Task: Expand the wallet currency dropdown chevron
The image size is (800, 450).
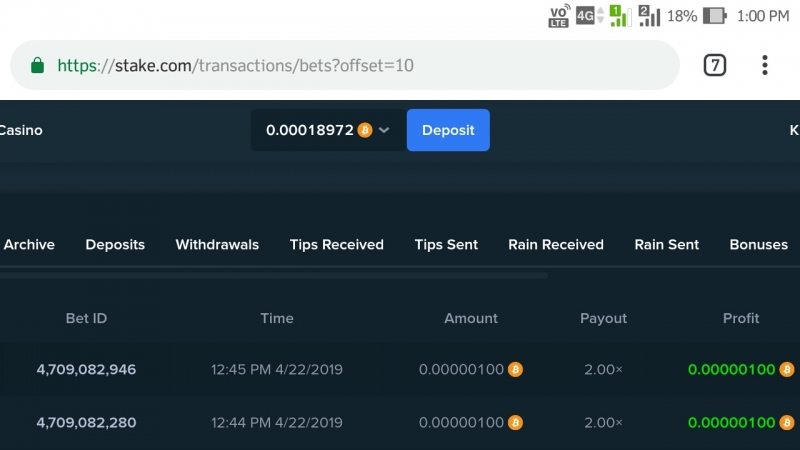Action: (x=384, y=130)
